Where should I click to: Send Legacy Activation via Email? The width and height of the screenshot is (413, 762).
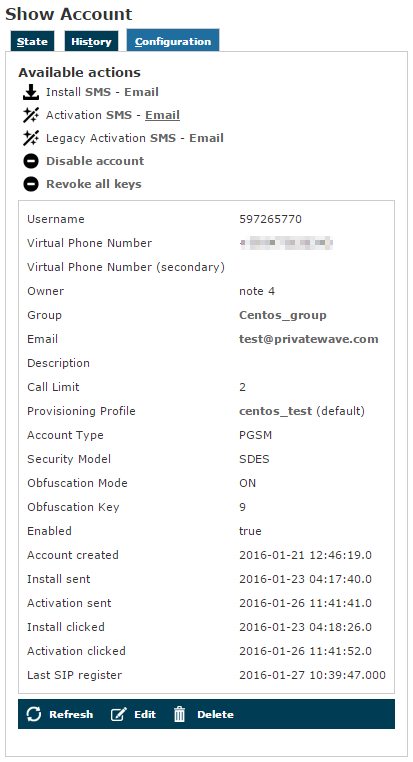206,138
